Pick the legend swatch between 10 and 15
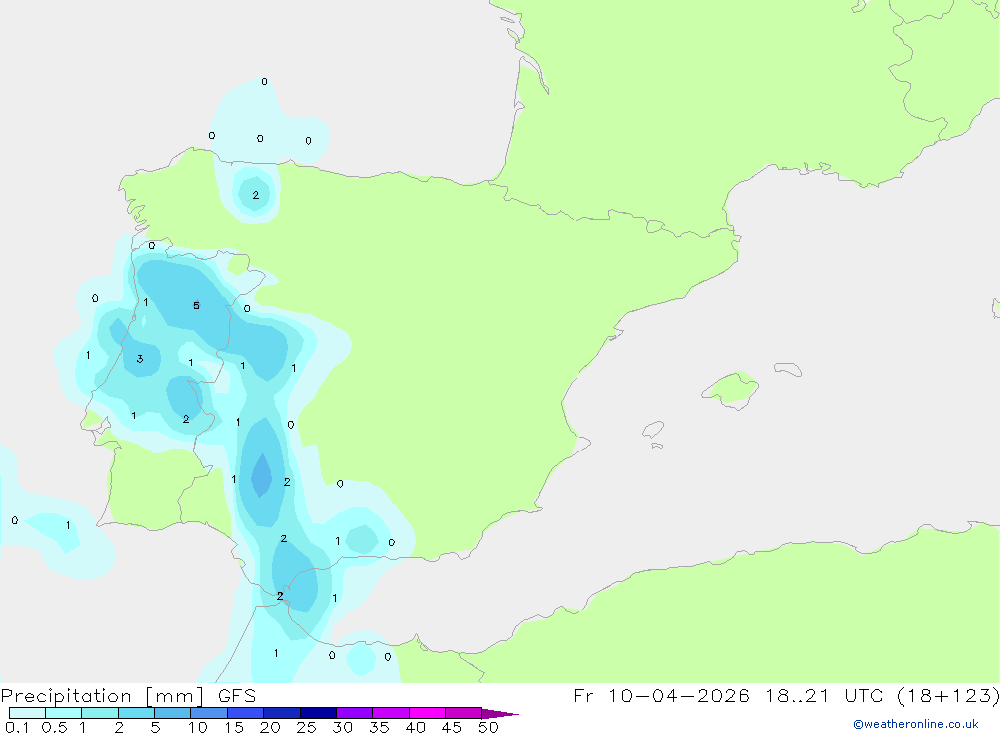Image resolution: width=1000 pixels, height=733 pixels. coord(209,713)
